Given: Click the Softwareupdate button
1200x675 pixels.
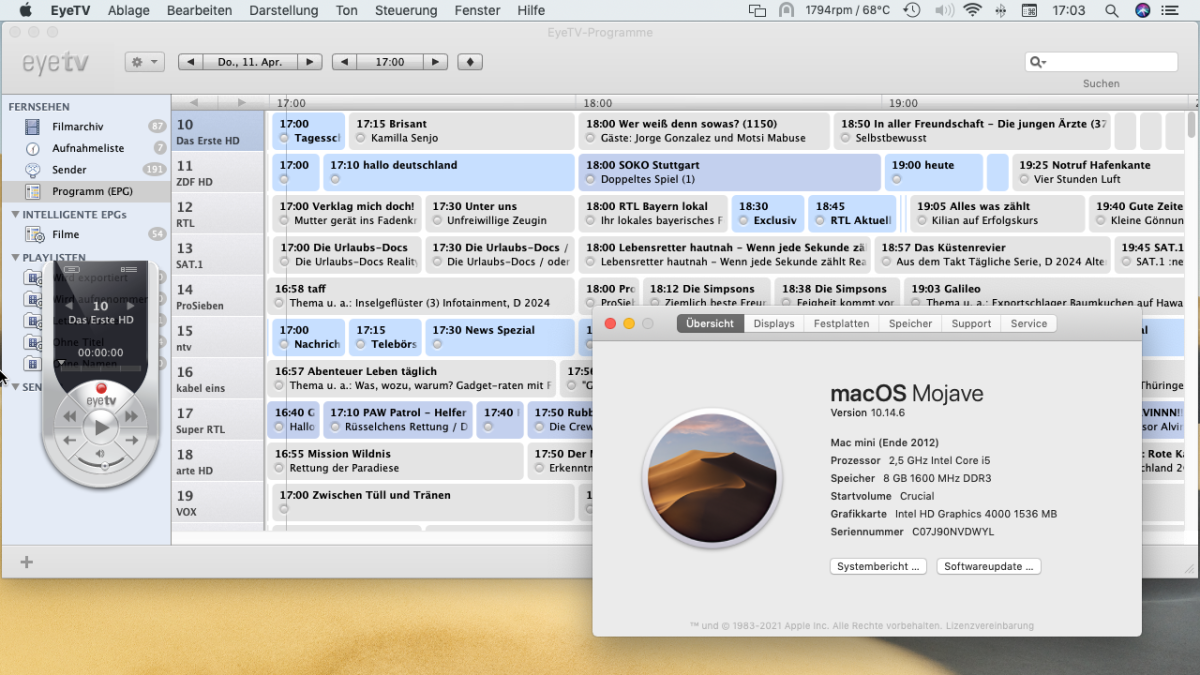Looking at the screenshot, I should [x=989, y=566].
